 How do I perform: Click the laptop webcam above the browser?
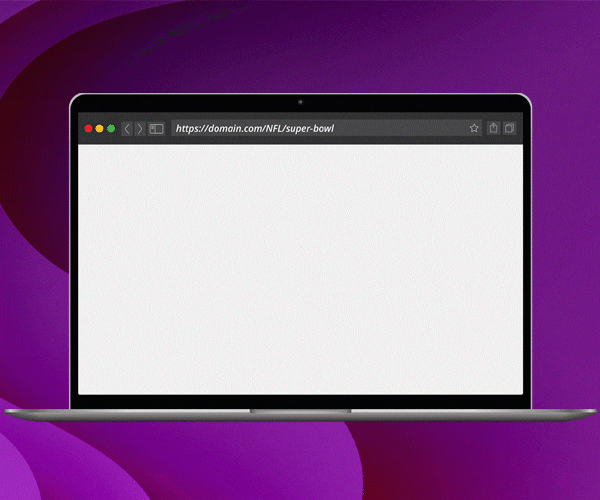tap(300, 102)
